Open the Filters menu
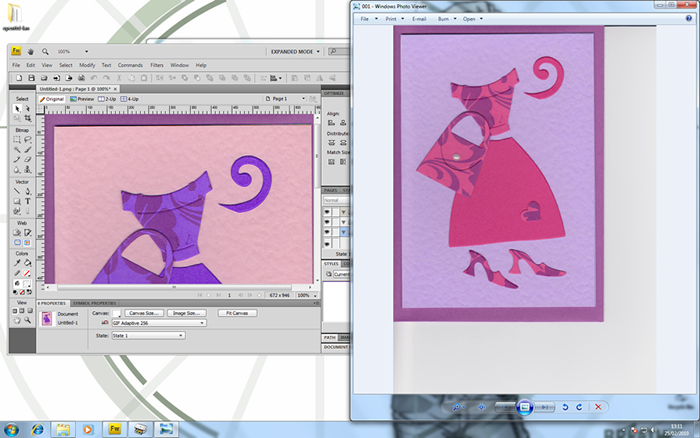This screenshot has height=438, width=700. [x=157, y=65]
